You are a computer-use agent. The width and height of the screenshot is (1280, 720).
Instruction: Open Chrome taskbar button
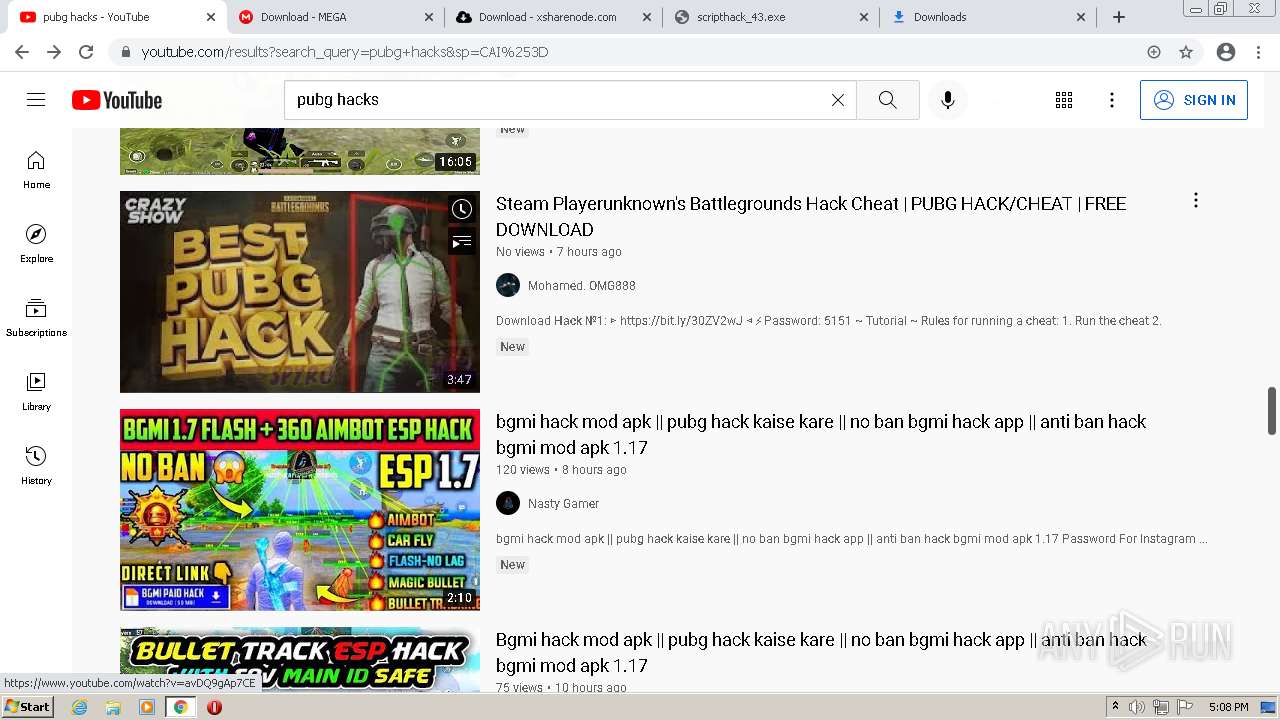pyautogui.click(x=180, y=707)
